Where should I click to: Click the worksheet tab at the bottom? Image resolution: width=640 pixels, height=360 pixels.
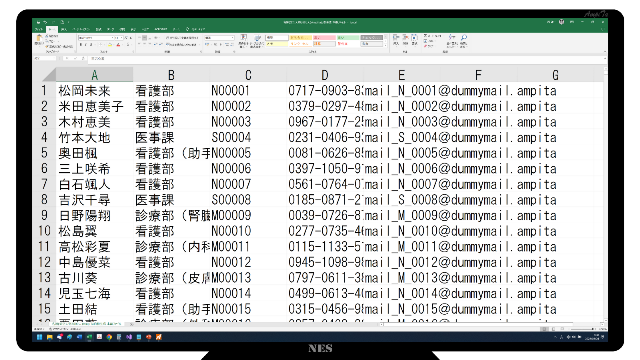click(87, 324)
